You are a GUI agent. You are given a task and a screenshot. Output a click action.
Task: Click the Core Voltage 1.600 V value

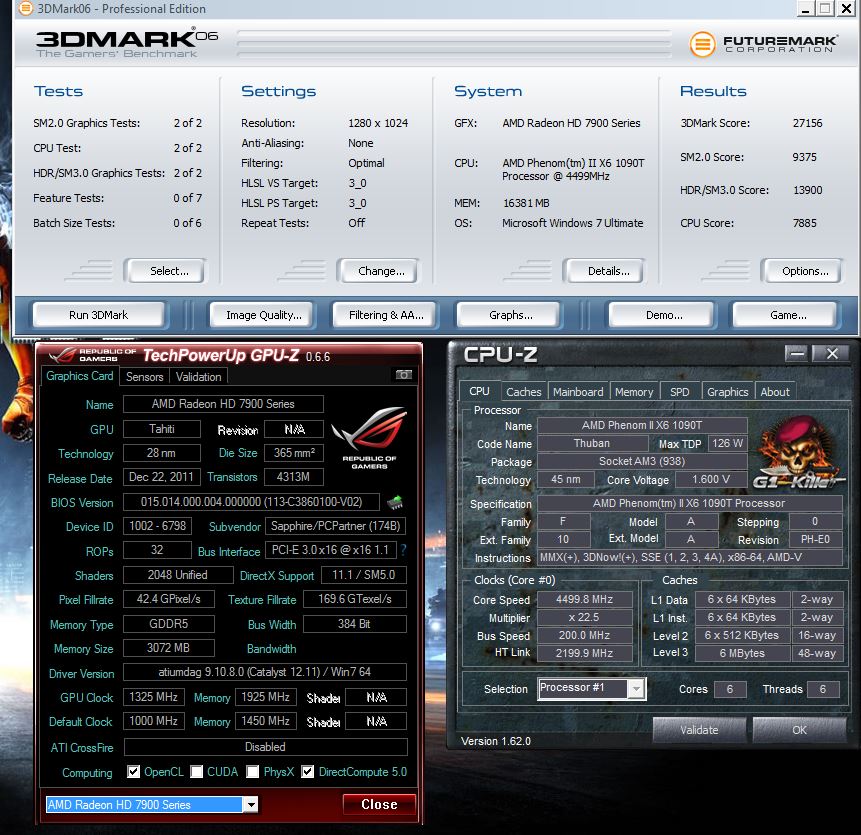tap(711, 479)
